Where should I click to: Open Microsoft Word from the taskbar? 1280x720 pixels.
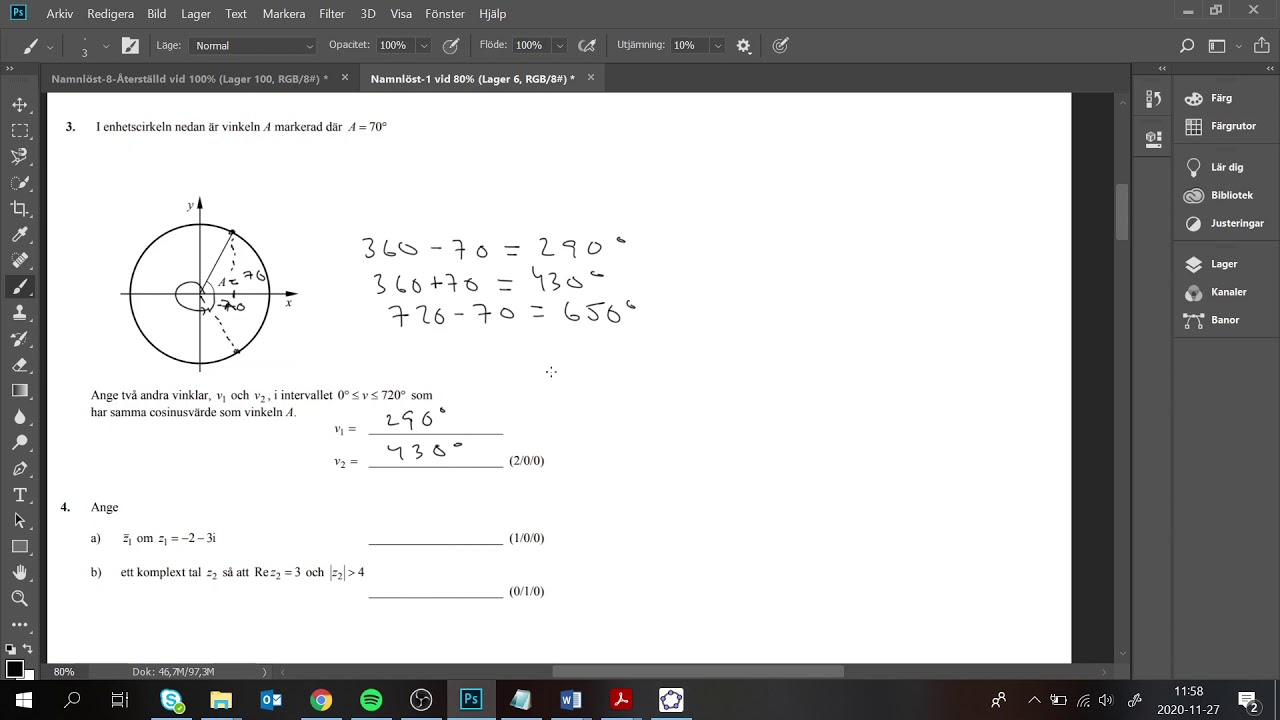[x=571, y=700]
